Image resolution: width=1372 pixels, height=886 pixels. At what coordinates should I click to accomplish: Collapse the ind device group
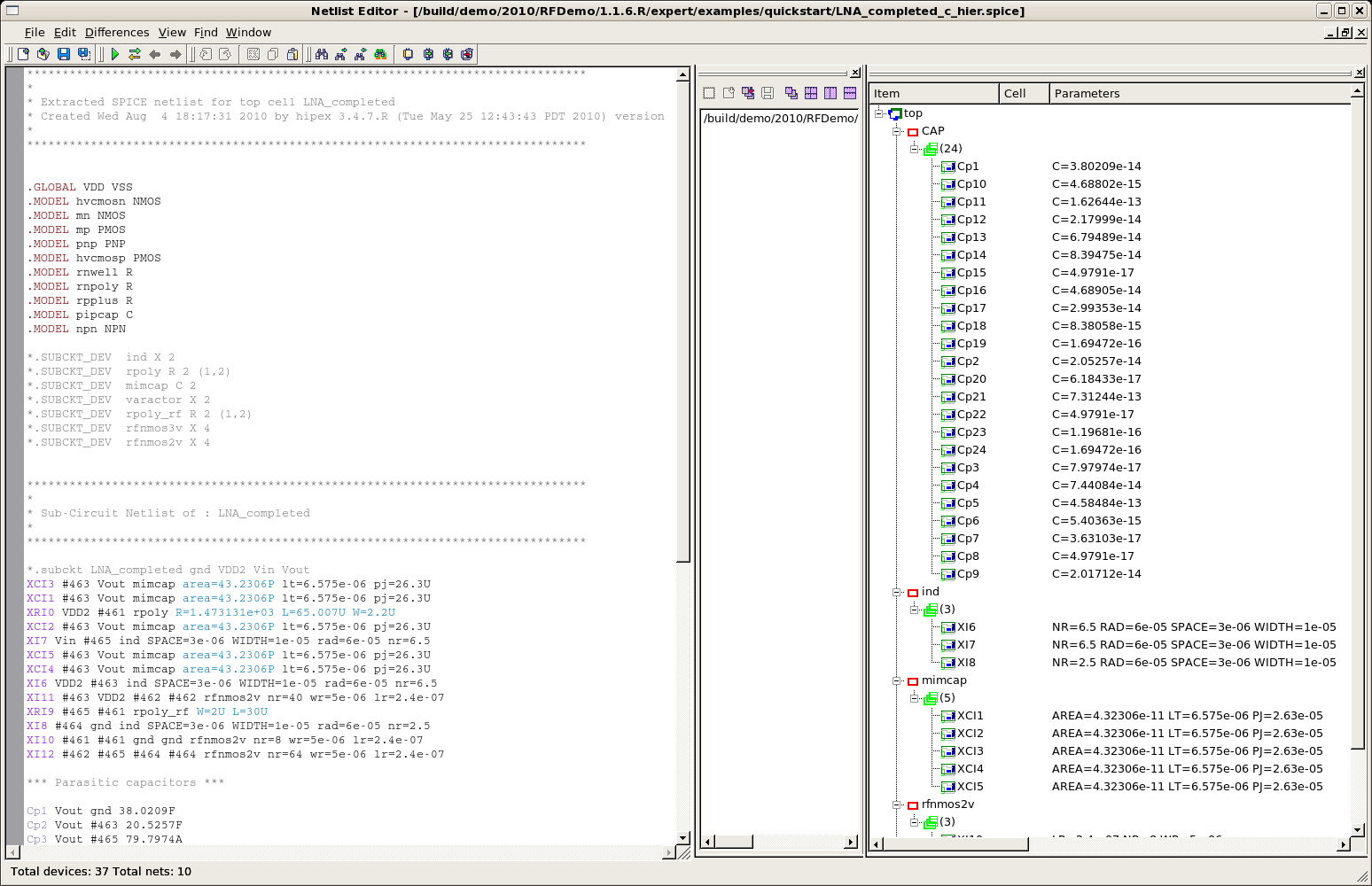pos(897,592)
